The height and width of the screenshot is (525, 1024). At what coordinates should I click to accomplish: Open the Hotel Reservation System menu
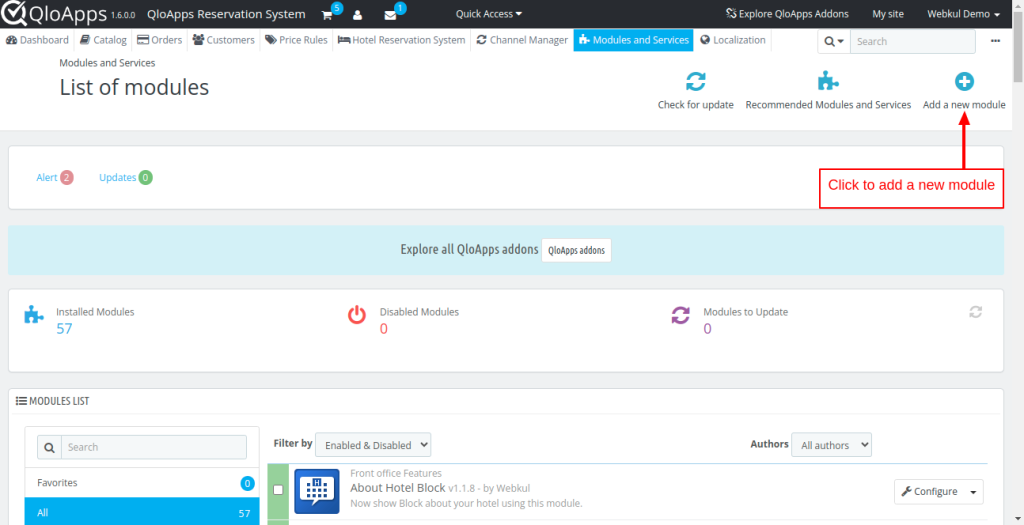[x=402, y=40]
